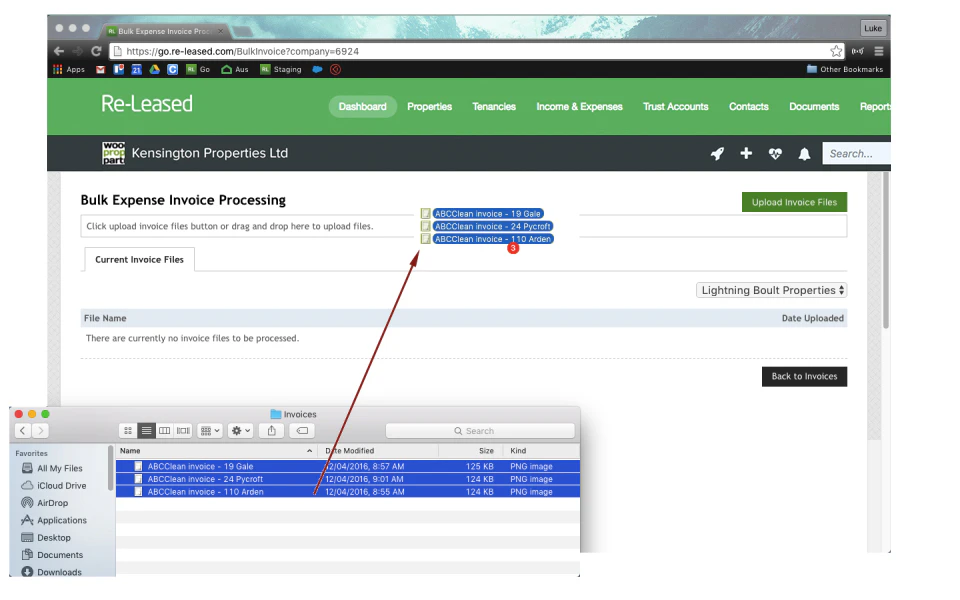Screen dimensions: 960x600
Task: Click the Upload Invoice Files button
Action: 794,201
